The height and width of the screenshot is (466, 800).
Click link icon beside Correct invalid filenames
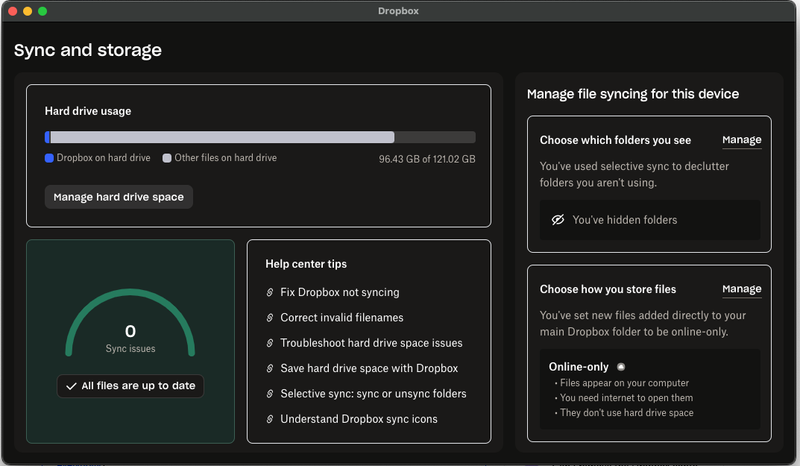(x=269, y=318)
